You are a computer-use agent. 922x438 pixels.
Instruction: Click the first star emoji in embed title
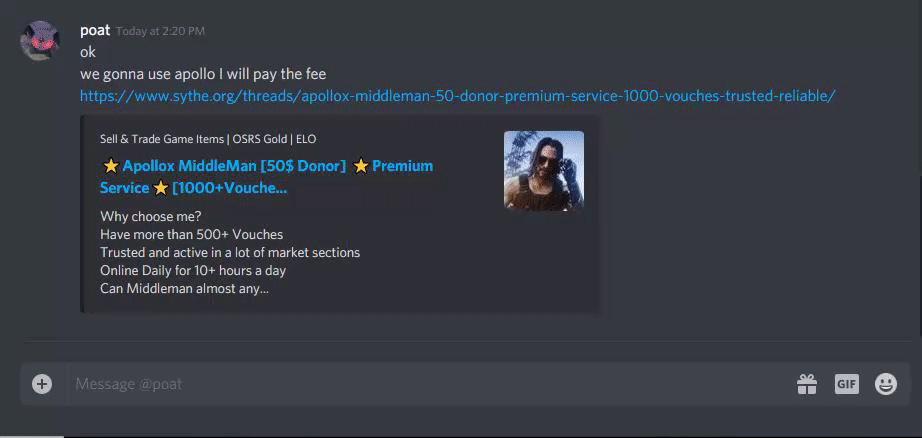111,166
